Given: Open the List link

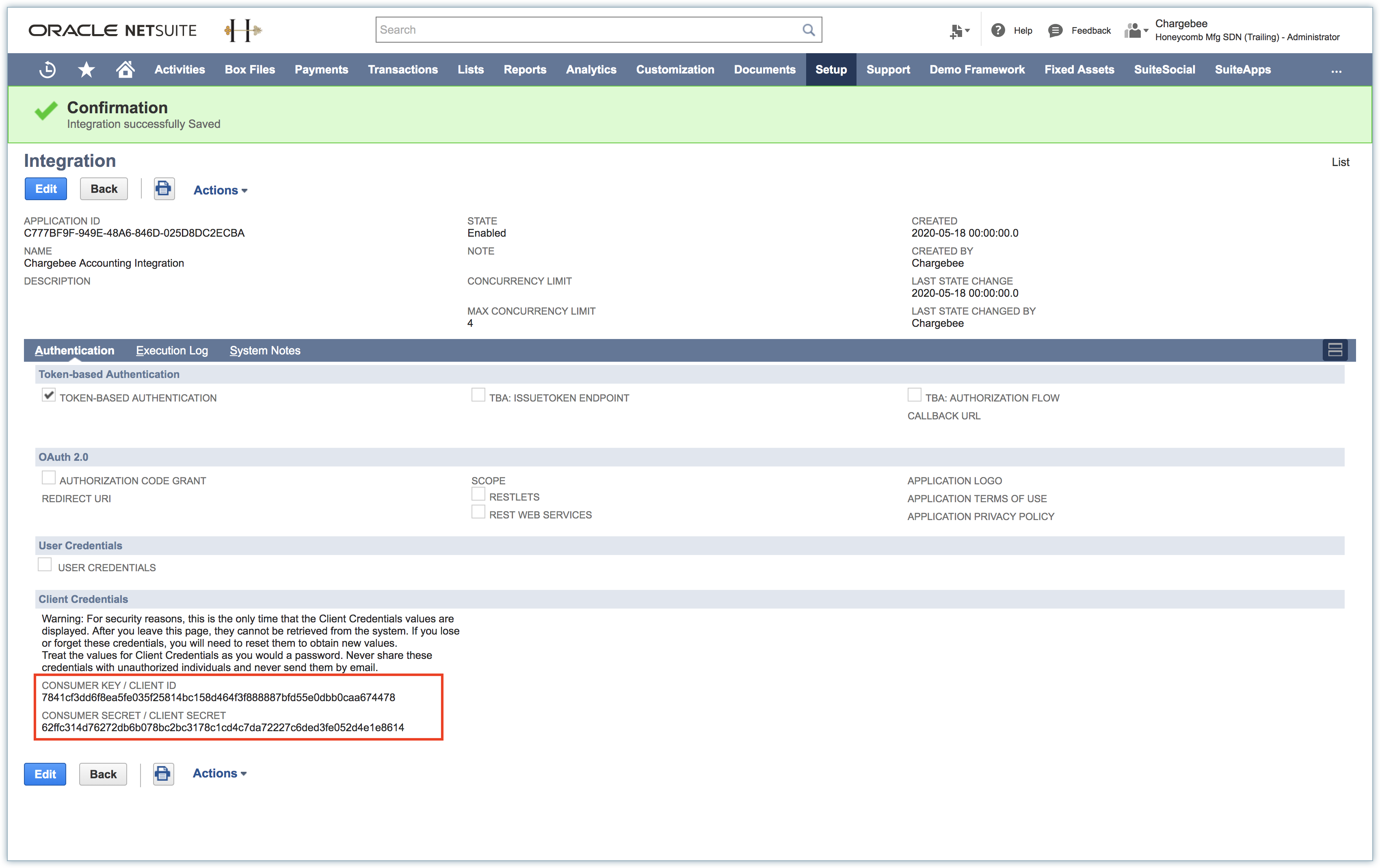Looking at the screenshot, I should pyautogui.click(x=1340, y=162).
